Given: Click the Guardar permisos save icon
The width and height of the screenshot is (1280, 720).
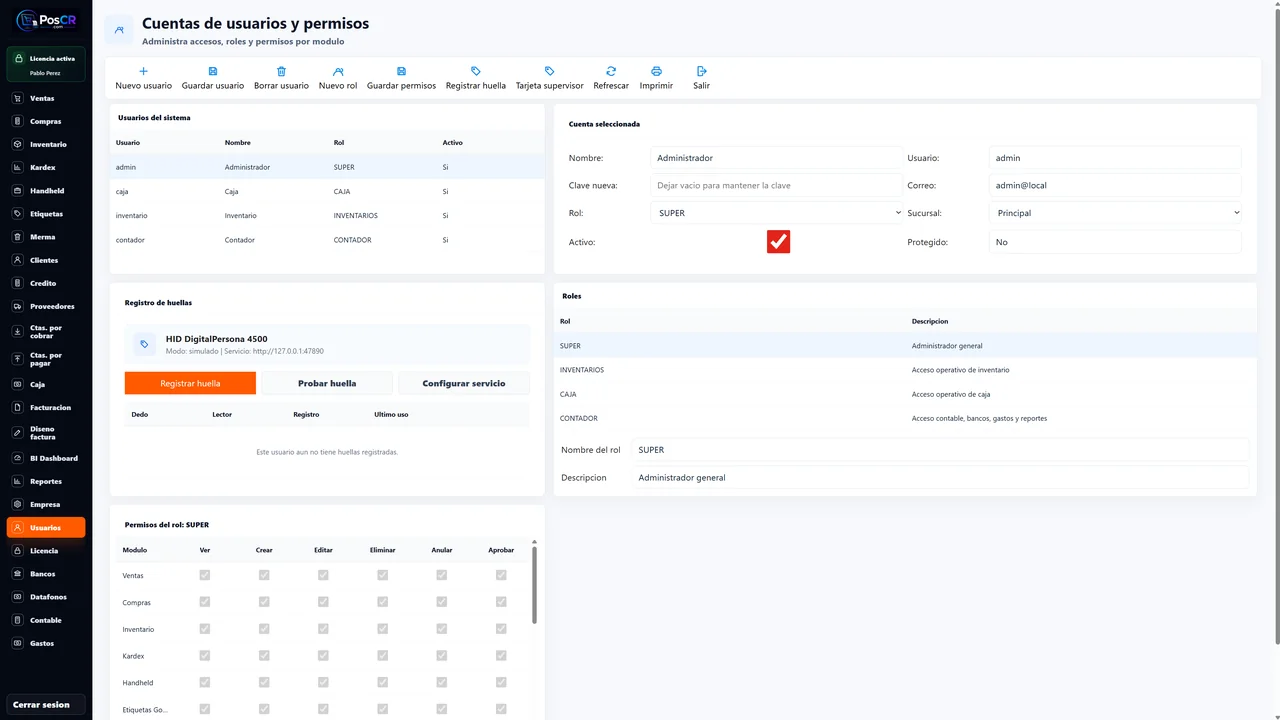Looking at the screenshot, I should point(401,72).
